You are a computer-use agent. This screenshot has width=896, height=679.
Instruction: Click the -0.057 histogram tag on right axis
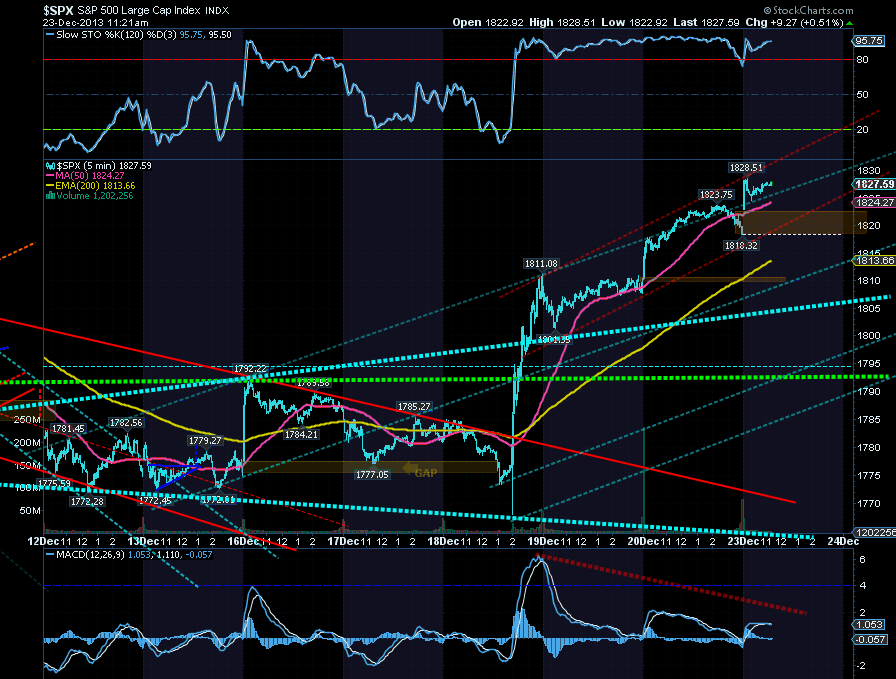[x=870, y=640]
